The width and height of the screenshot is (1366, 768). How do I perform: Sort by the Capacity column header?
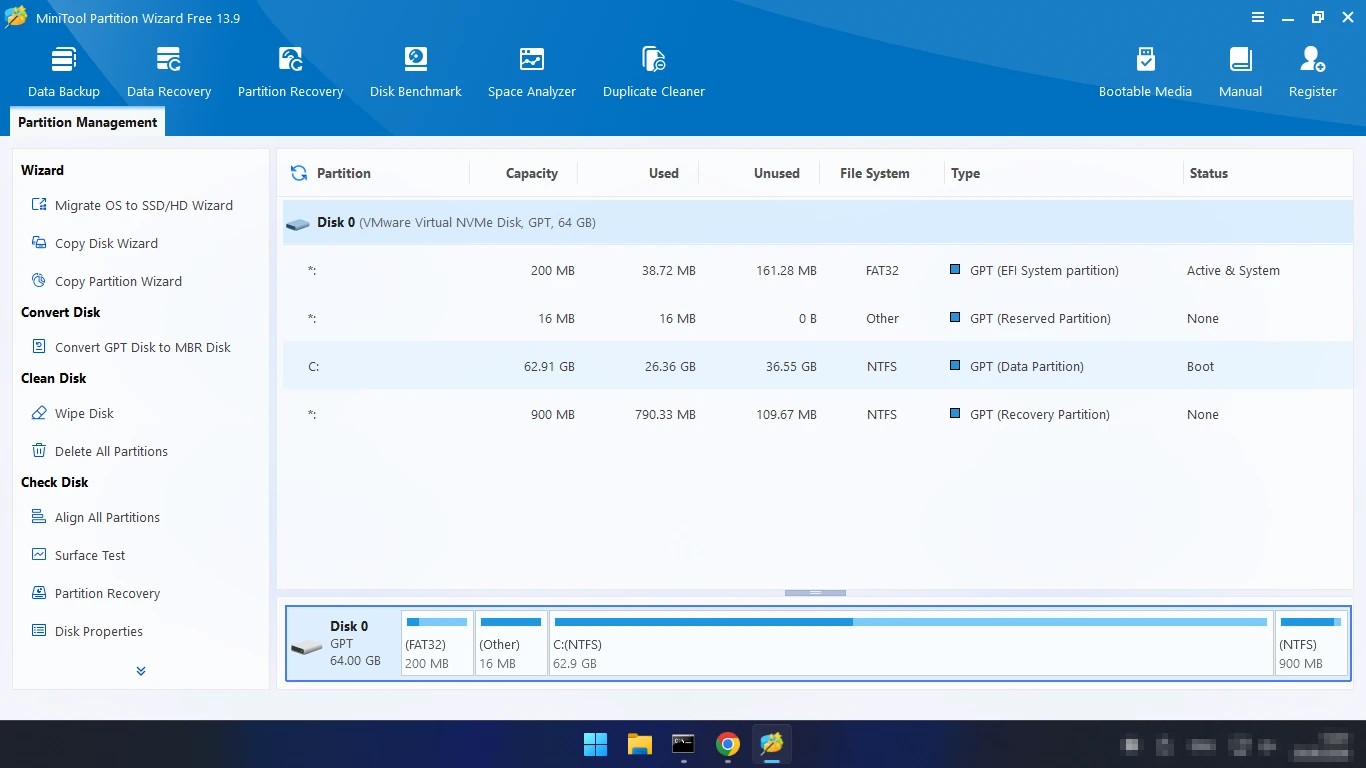click(531, 173)
